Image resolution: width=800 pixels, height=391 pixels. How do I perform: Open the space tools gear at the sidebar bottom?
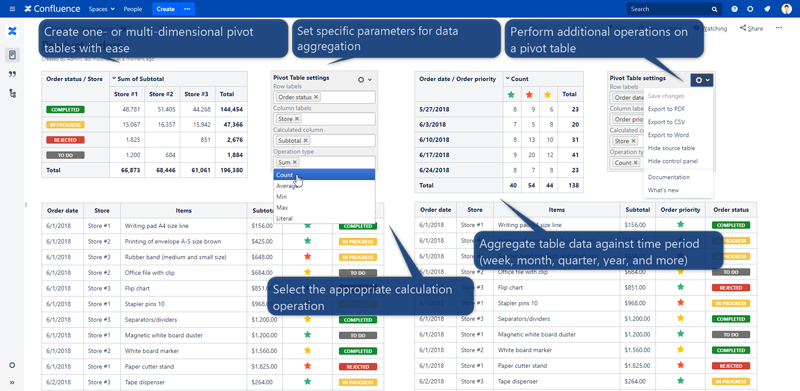[13, 365]
